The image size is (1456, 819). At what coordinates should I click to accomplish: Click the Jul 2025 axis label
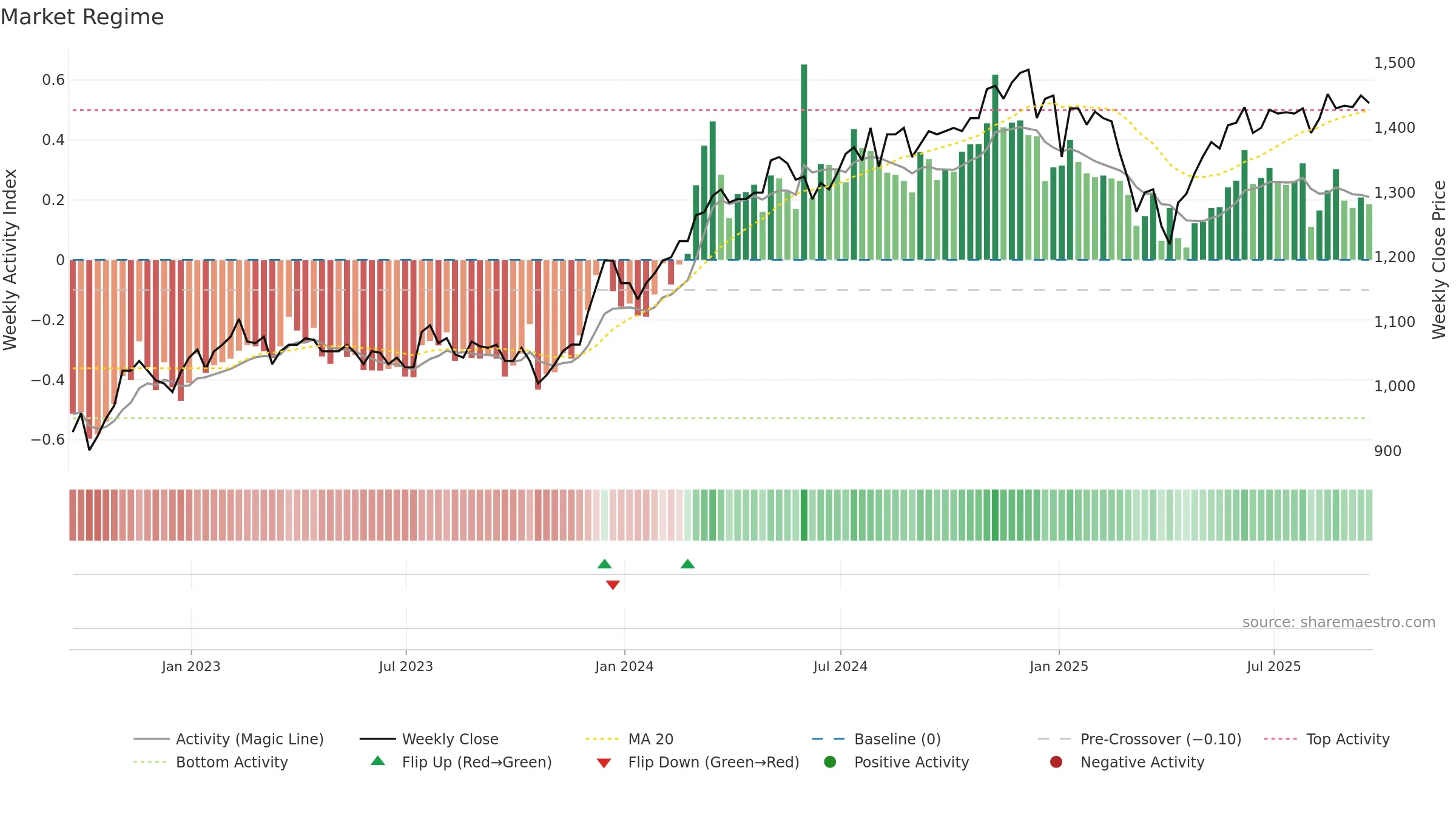1274,666
